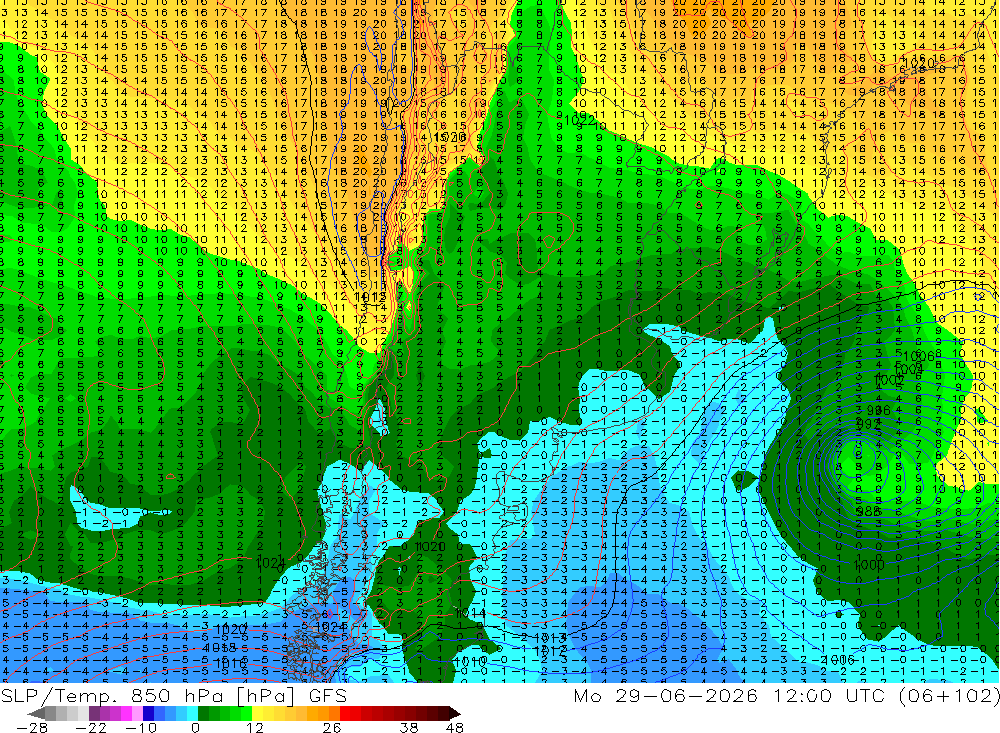This screenshot has height=733, width=1000.
Task: Click the forecast date "Mo 29-06-2026"
Action: pyautogui.click(x=666, y=695)
